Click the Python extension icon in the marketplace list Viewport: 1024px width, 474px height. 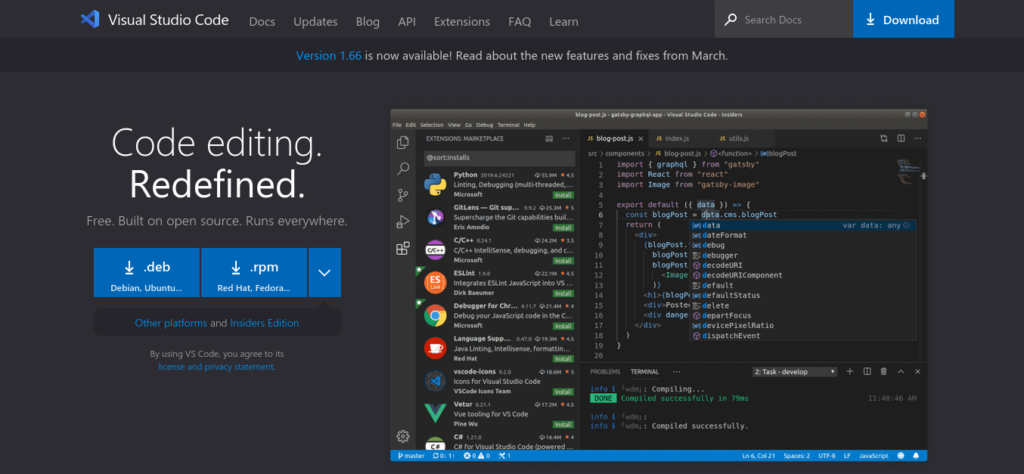pyautogui.click(x=435, y=186)
